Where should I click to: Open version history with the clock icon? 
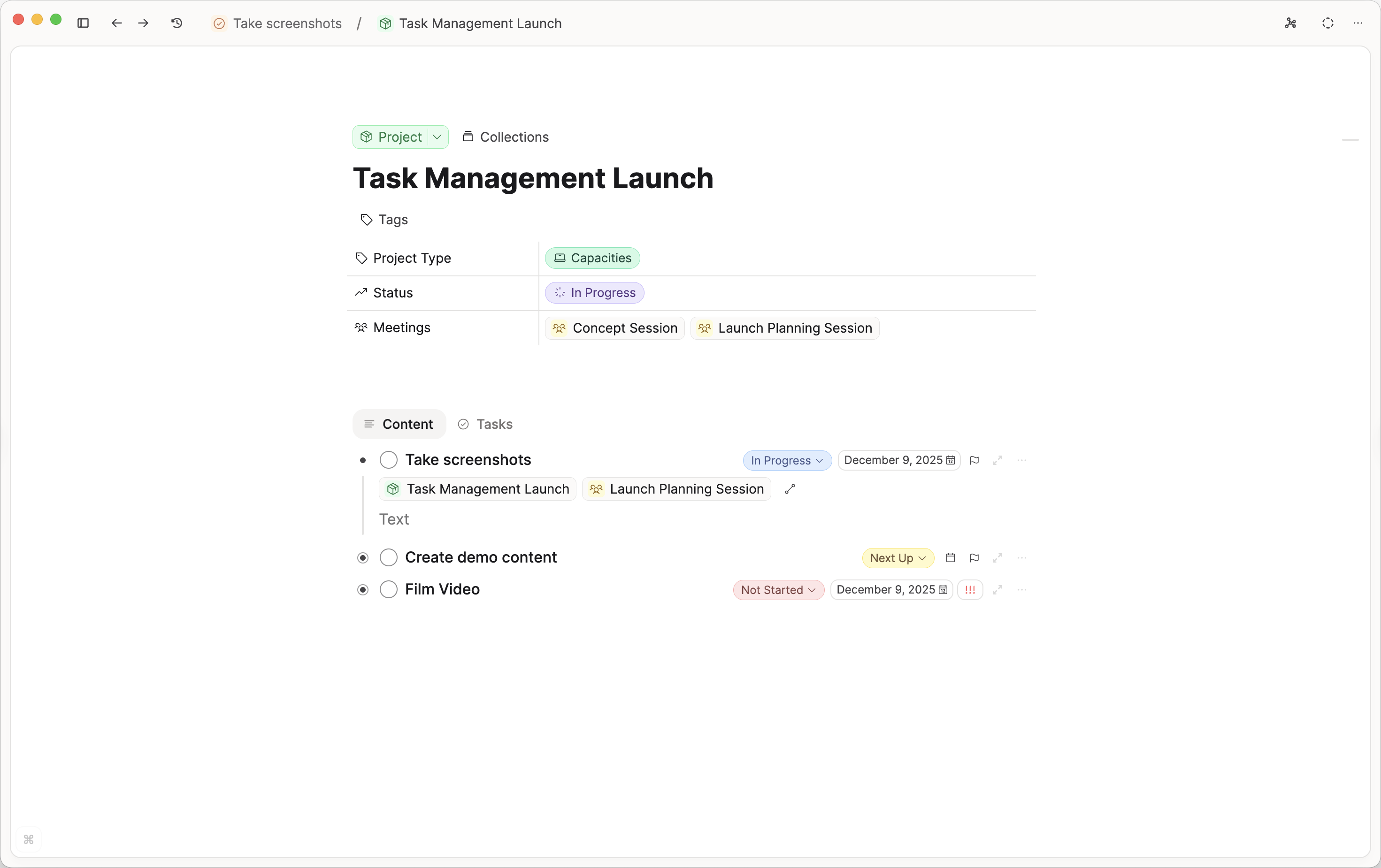[x=176, y=23]
